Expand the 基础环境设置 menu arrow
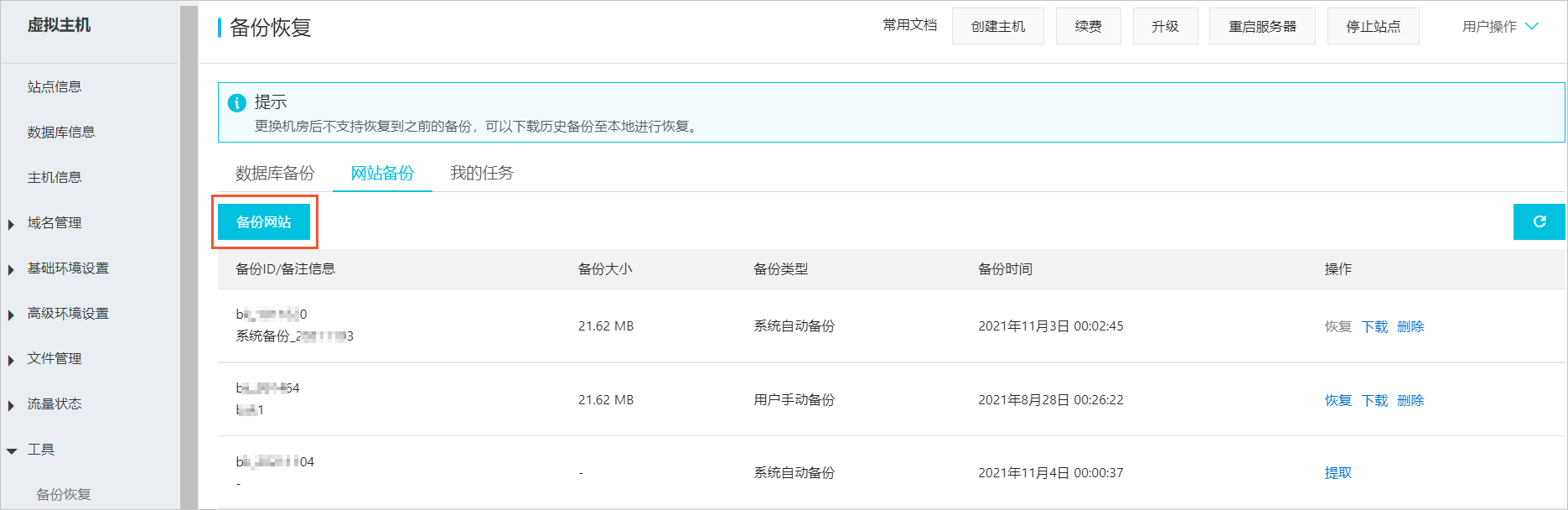The image size is (1568, 510). [x=11, y=269]
